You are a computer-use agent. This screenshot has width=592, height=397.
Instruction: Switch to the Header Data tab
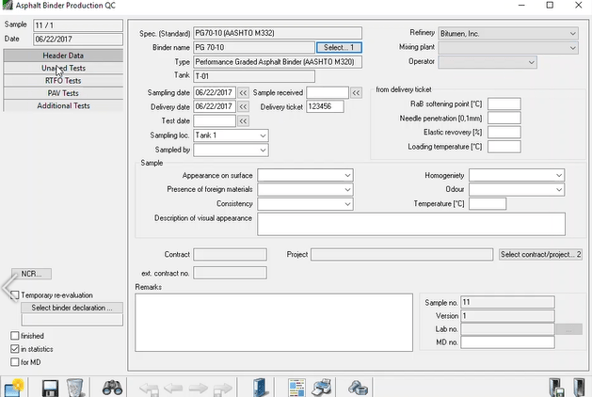point(63,55)
